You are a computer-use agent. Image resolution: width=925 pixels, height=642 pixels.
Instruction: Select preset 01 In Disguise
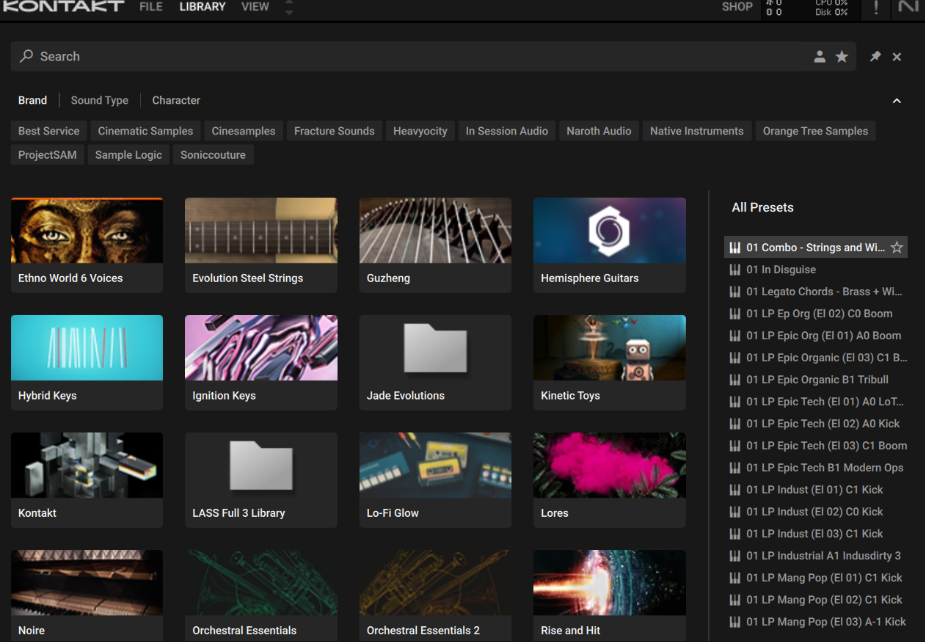[x=815, y=270]
